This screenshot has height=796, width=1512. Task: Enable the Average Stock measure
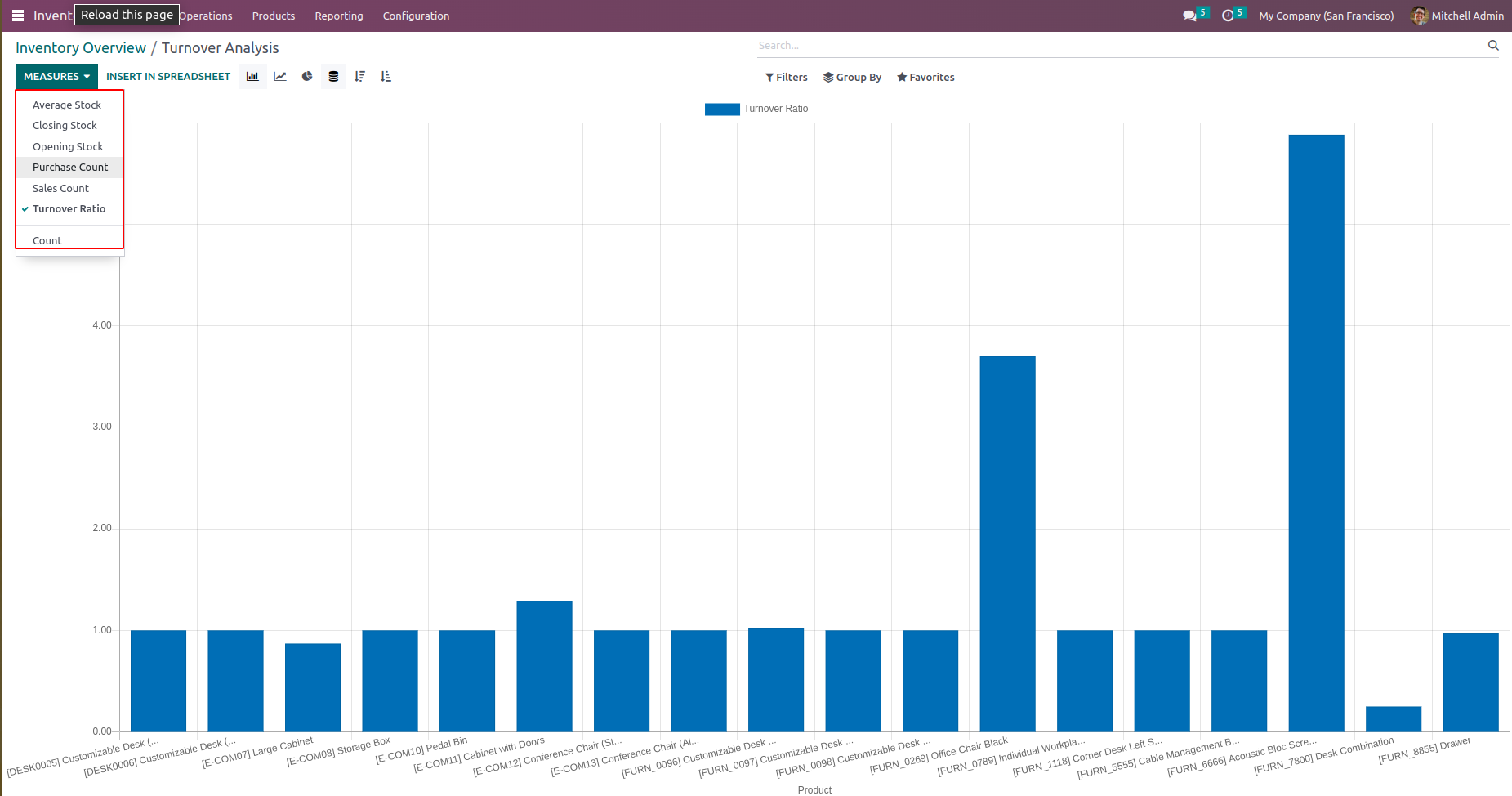pyautogui.click(x=67, y=105)
